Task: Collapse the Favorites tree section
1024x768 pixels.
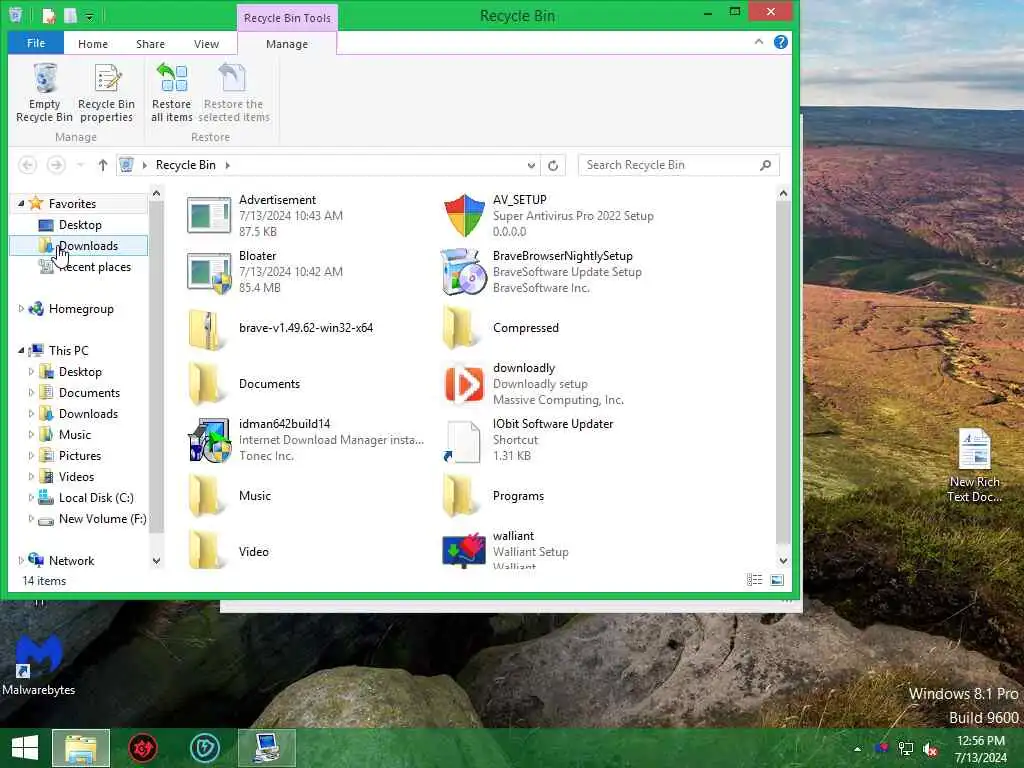Action: click(x=21, y=204)
